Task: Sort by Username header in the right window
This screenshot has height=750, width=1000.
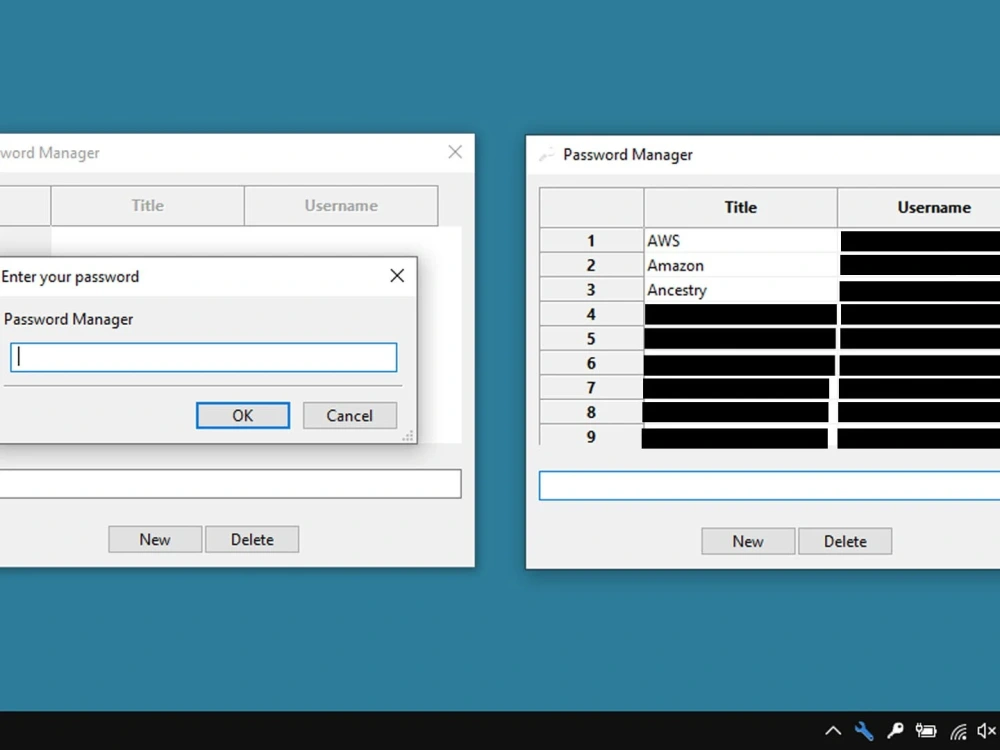Action: 919,207
